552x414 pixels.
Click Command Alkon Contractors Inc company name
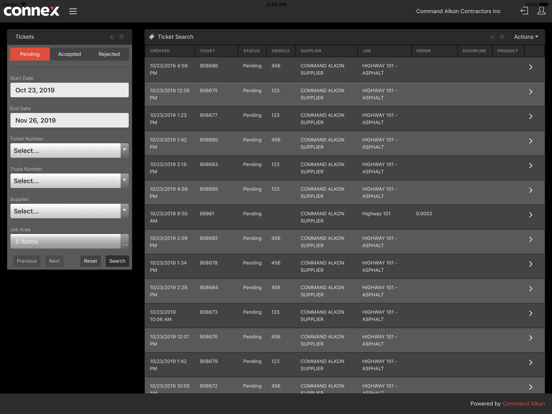(458, 11)
